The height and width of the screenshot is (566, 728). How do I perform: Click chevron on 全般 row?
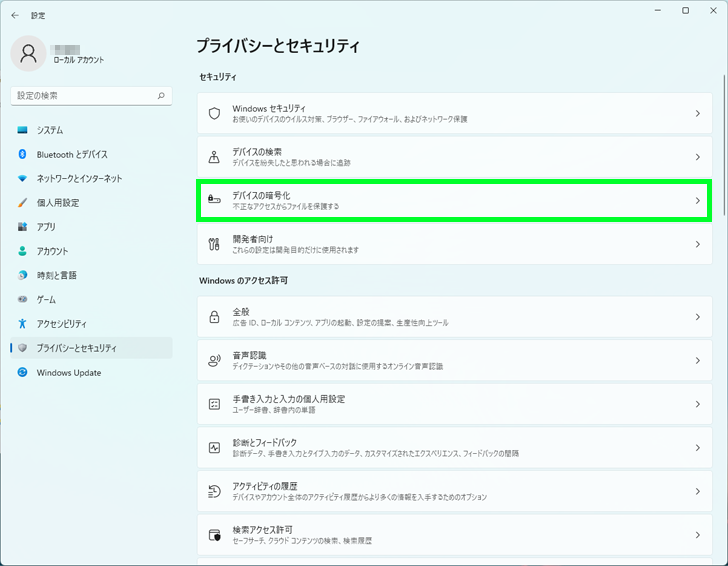point(697,317)
